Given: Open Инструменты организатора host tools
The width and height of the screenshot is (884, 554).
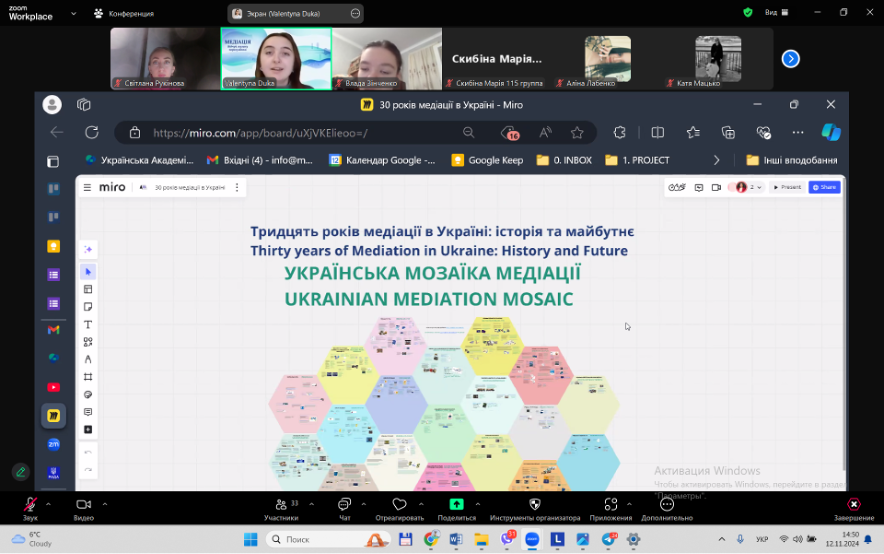Looking at the screenshot, I should (x=534, y=508).
